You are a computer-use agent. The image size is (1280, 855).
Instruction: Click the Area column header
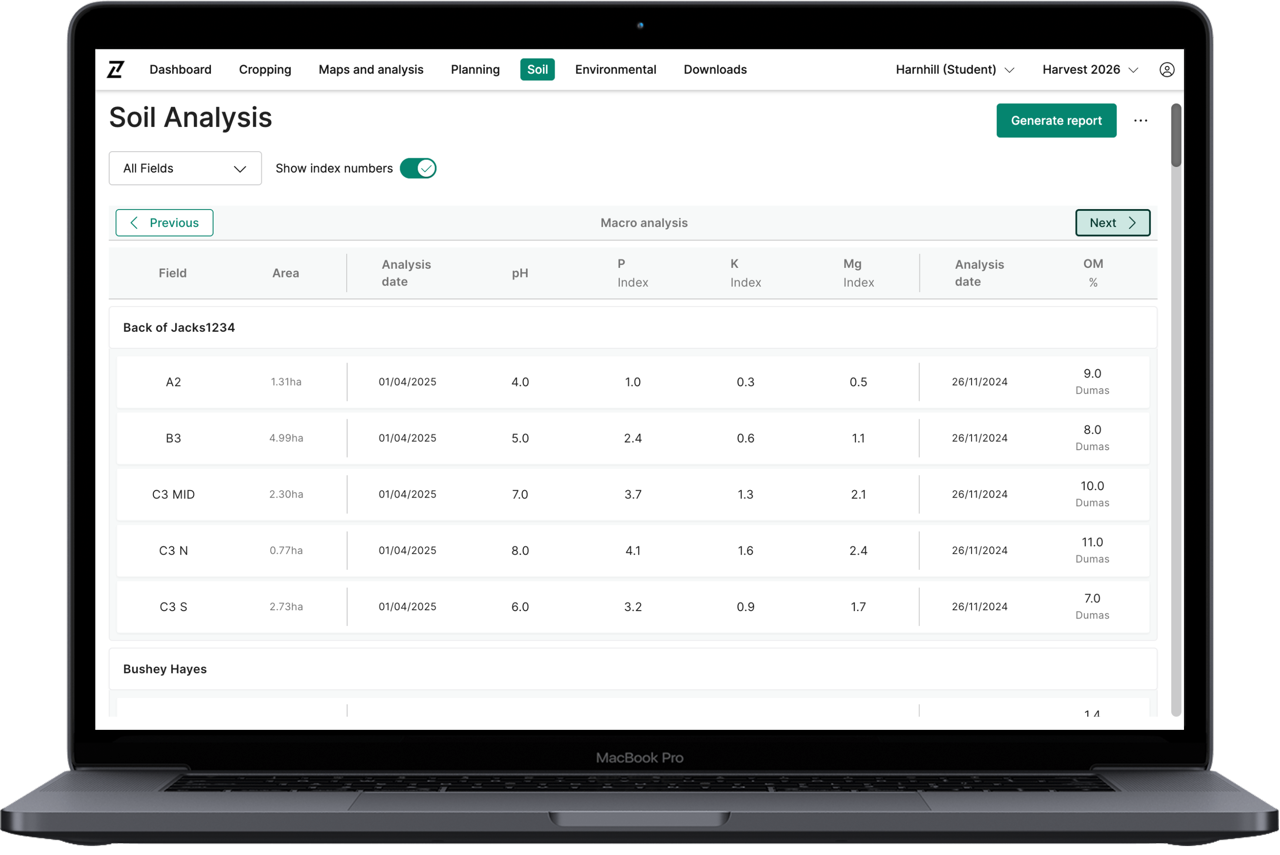point(286,273)
